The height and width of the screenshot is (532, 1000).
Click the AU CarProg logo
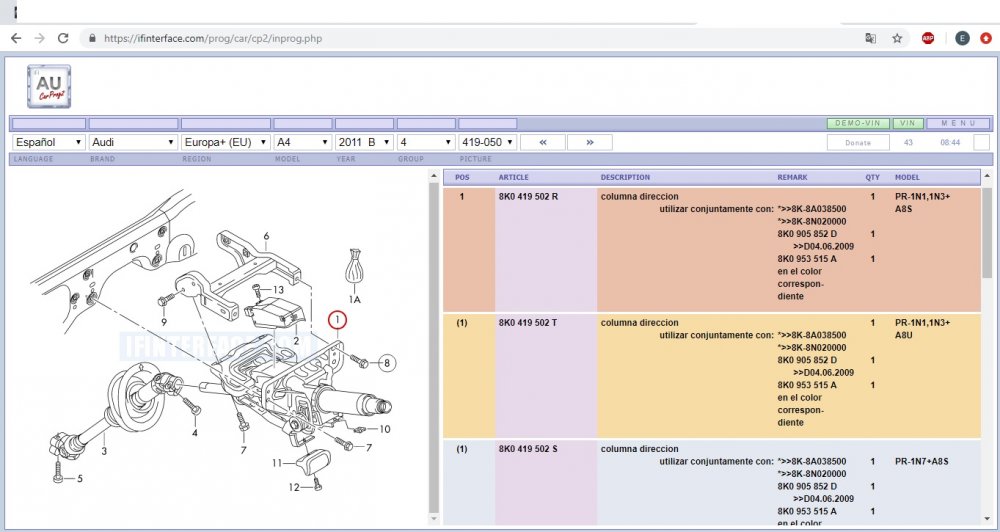click(49, 86)
